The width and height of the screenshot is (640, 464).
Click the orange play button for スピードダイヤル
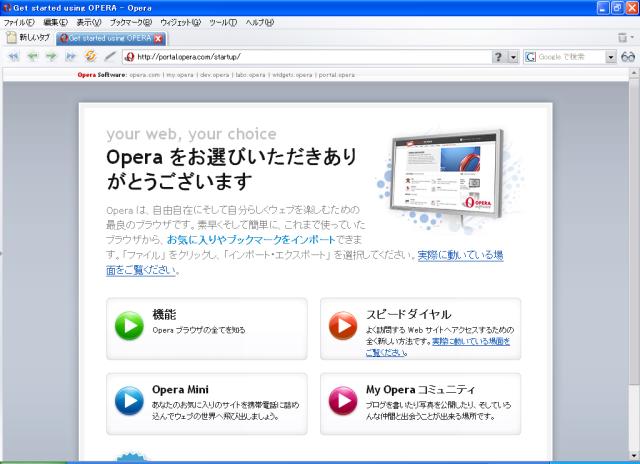point(343,326)
